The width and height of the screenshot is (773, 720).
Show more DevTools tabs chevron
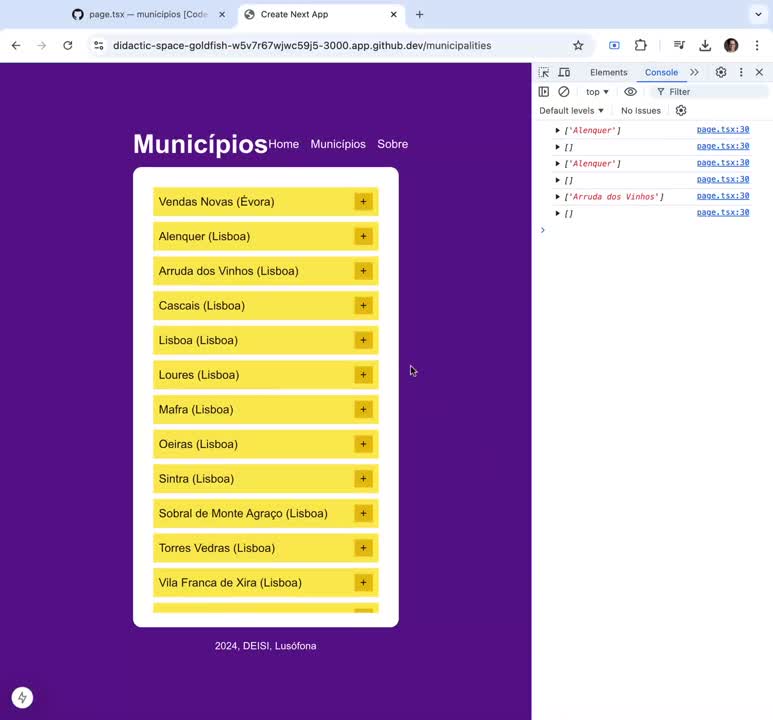point(694,72)
